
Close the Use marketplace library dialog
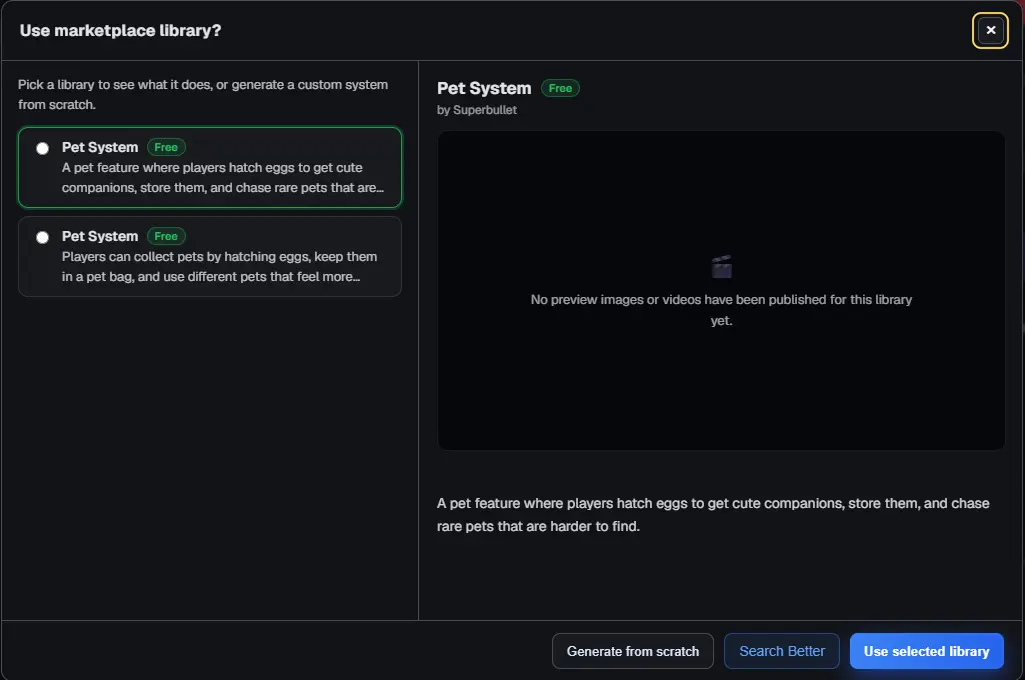point(990,30)
